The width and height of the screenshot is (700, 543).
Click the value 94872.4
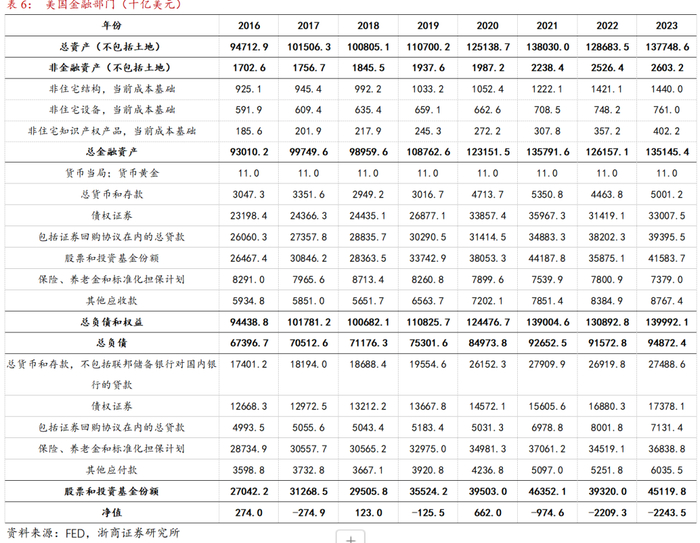[x=667, y=343]
